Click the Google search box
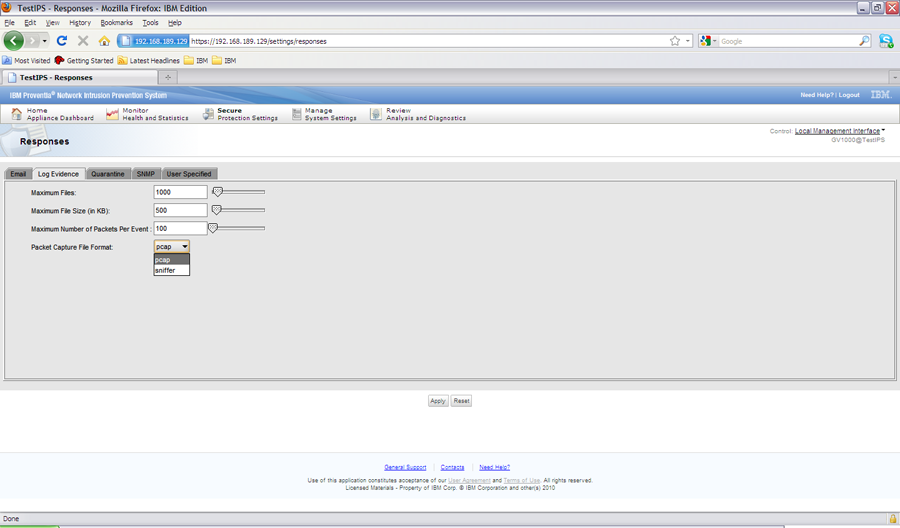 [x=788, y=41]
